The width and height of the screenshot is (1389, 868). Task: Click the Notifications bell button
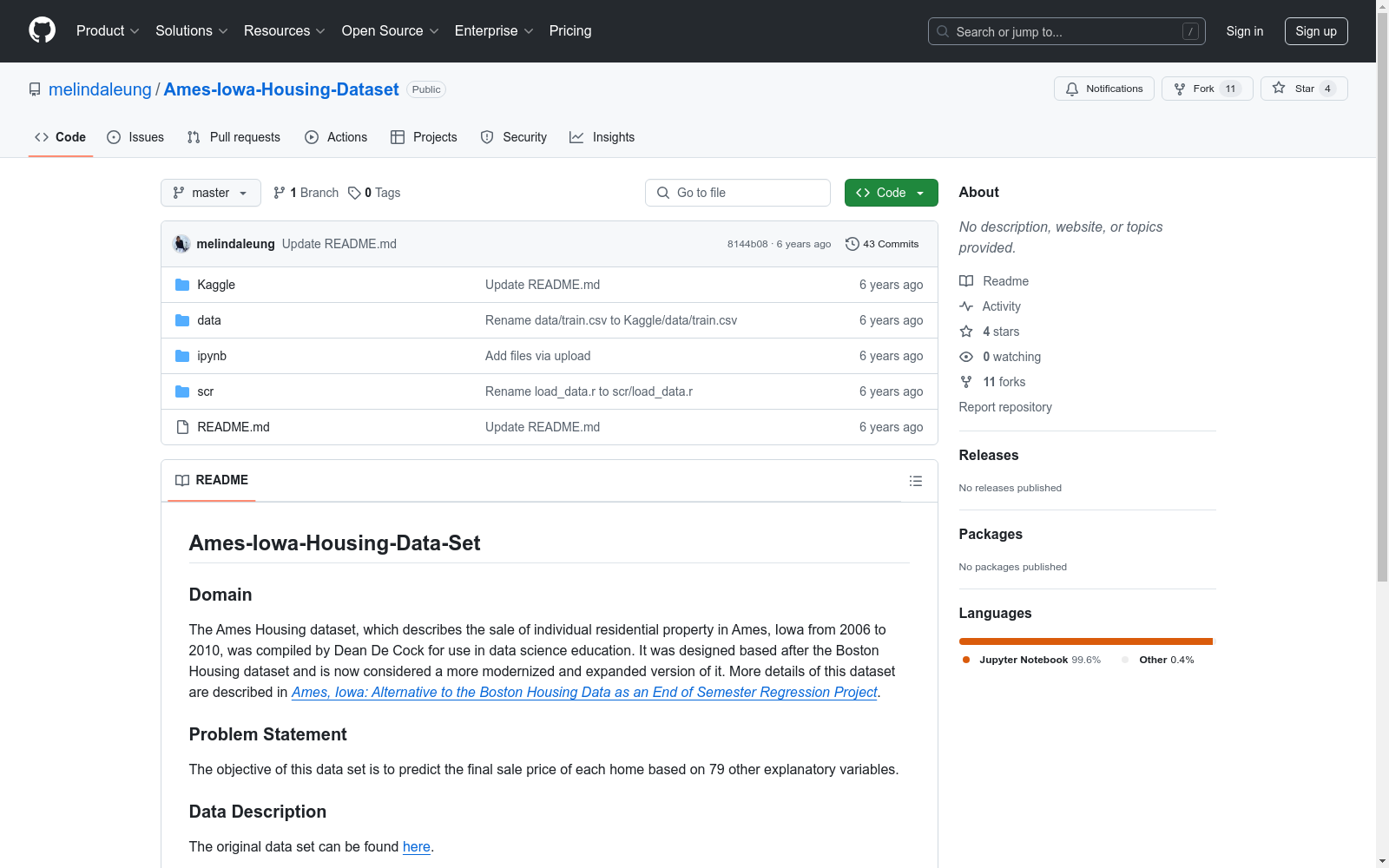[x=1104, y=89]
